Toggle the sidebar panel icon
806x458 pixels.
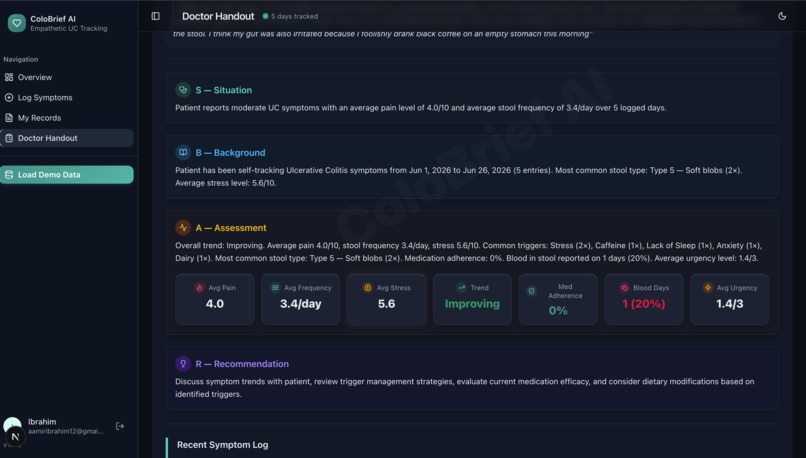155,16
